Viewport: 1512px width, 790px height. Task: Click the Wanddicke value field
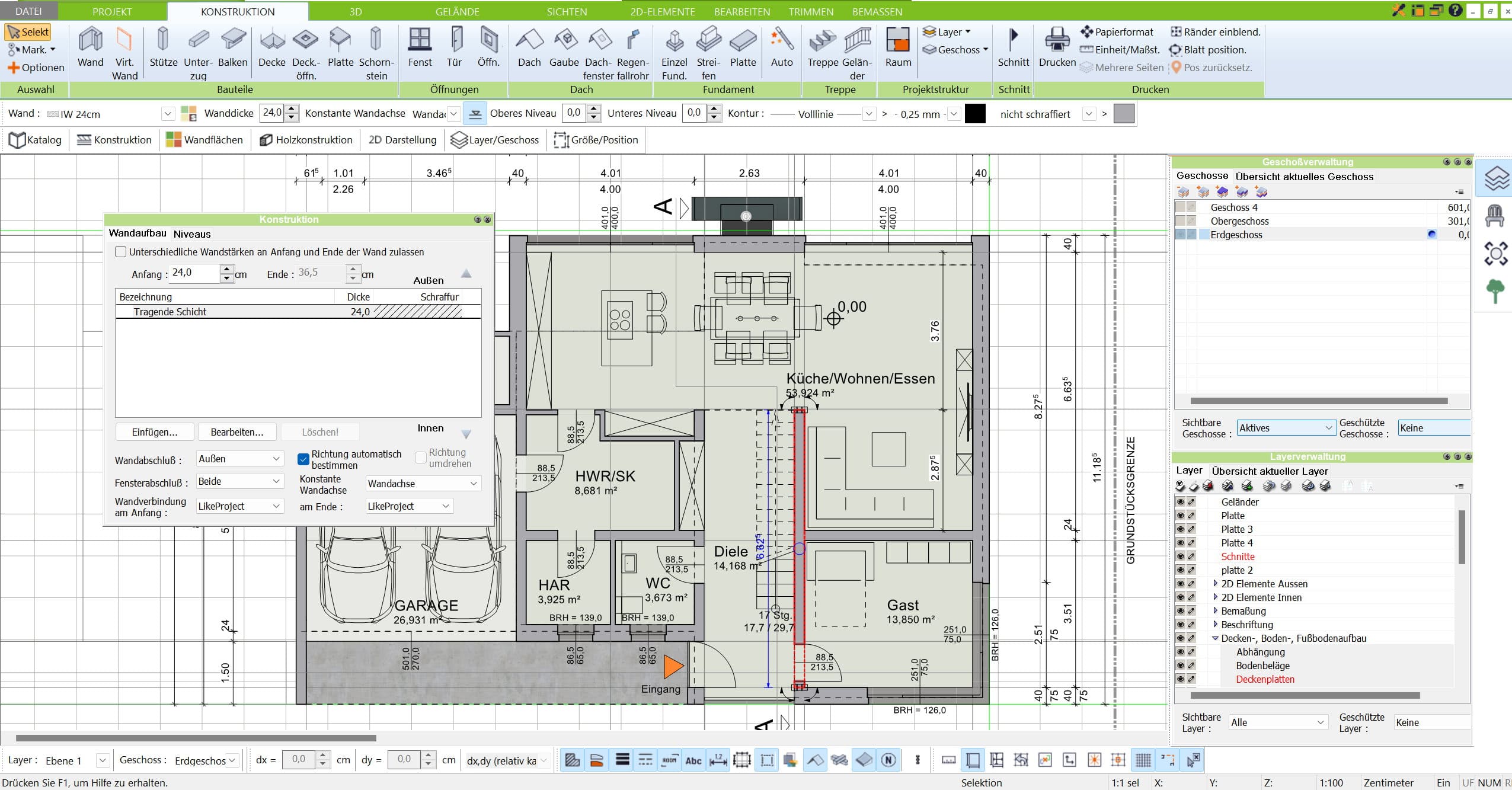point(272,113)
